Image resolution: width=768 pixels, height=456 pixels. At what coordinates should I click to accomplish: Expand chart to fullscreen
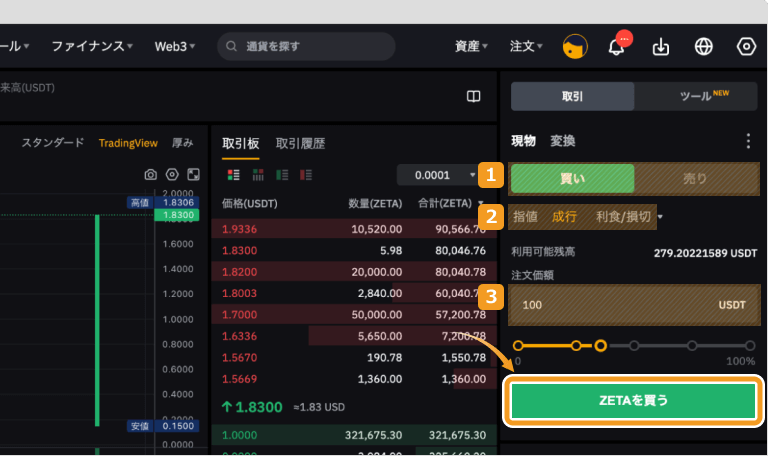click(x=193, y=174)
